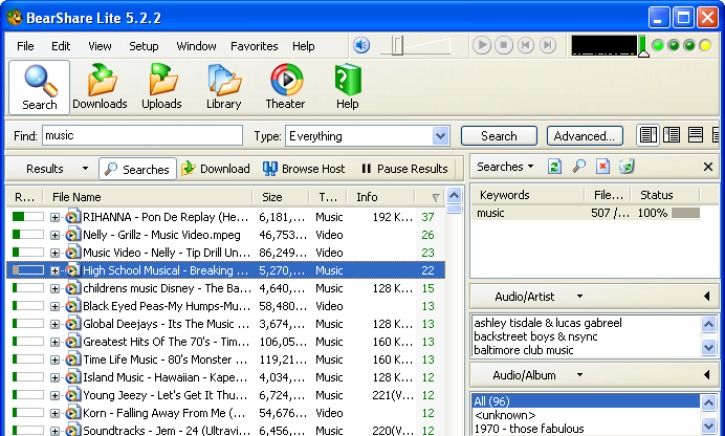Viewport: 725px width, 436px height.
Task: Skip to previous track button
Action: 525,45
